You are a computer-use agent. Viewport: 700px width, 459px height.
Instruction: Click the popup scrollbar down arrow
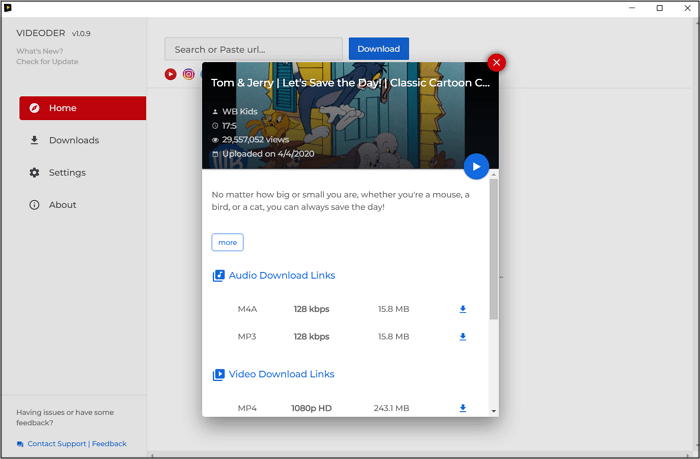pyautogui.click(x=494, y=411)
